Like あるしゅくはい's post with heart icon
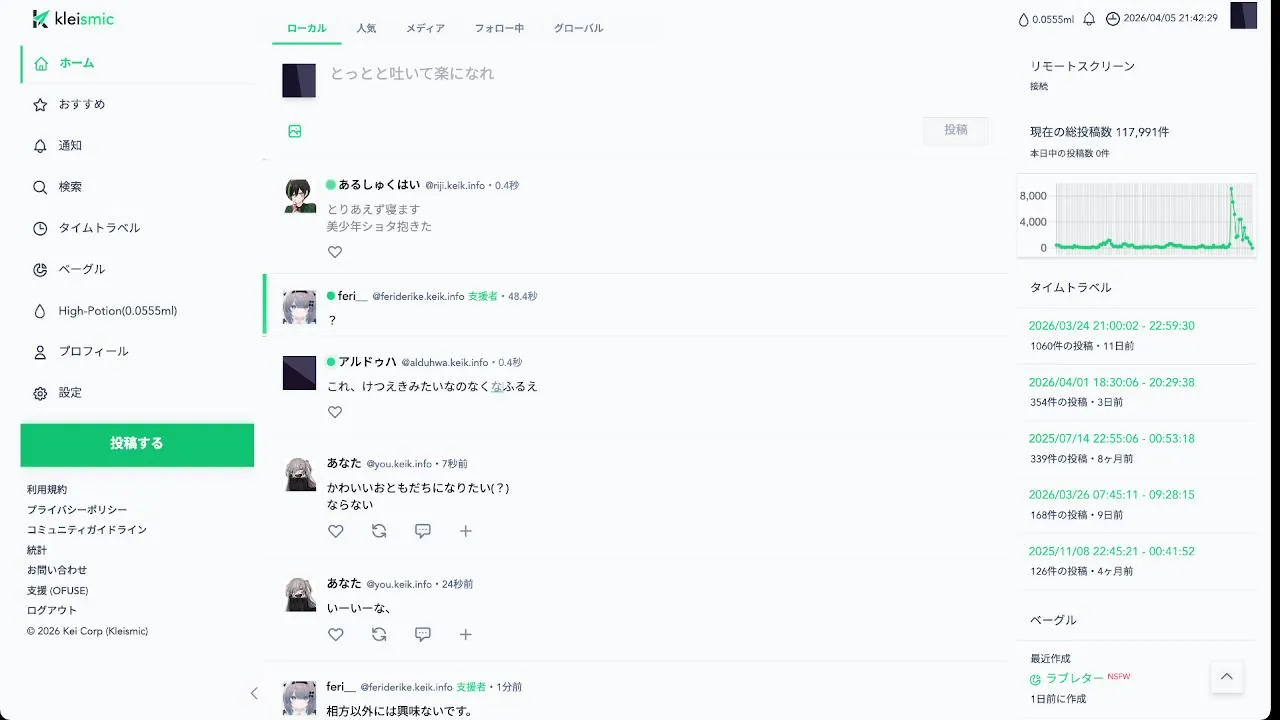Screen dimensions: 1280x720 click(335, 252)
